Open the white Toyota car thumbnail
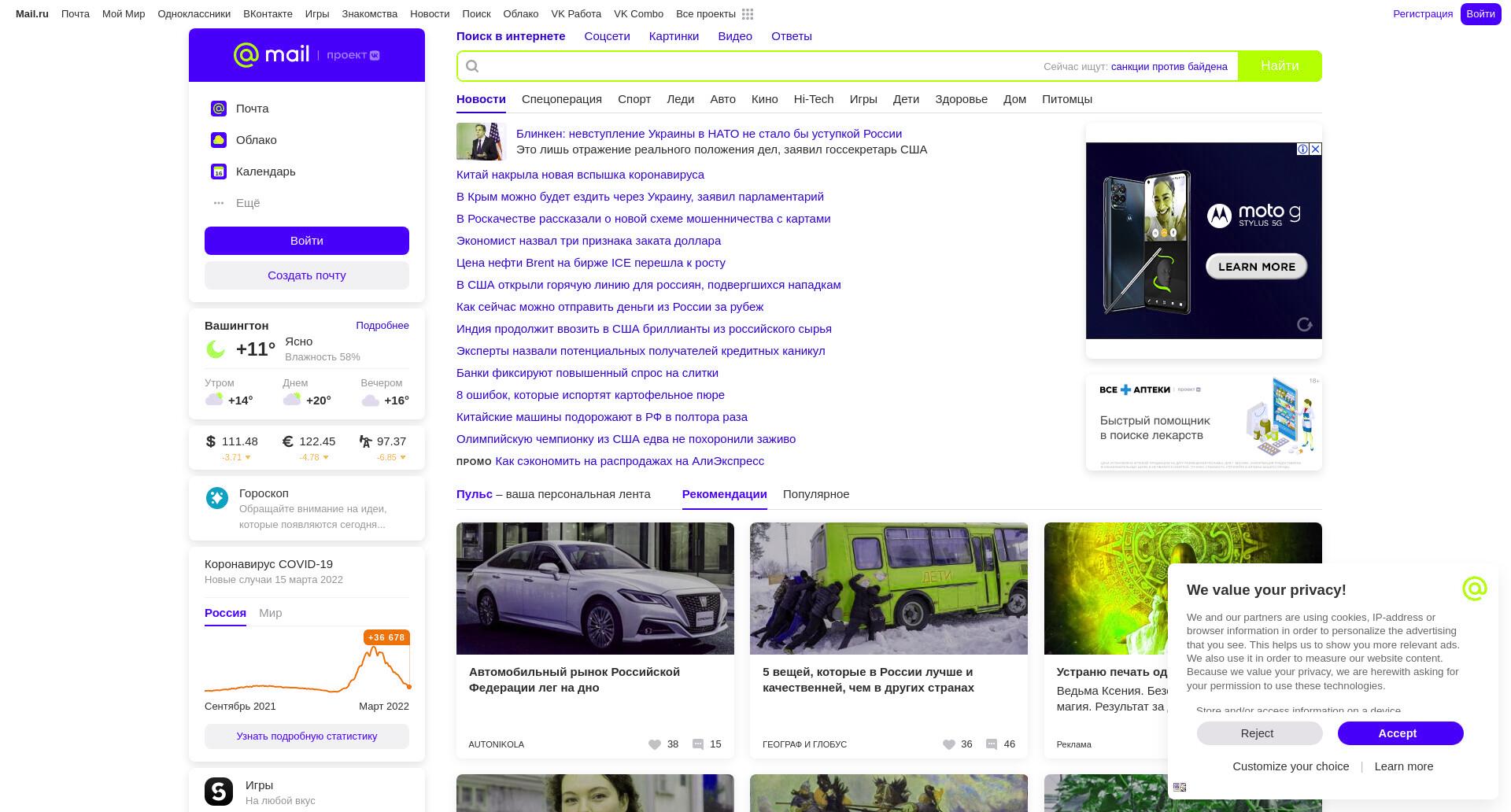 tap(595, 589)
